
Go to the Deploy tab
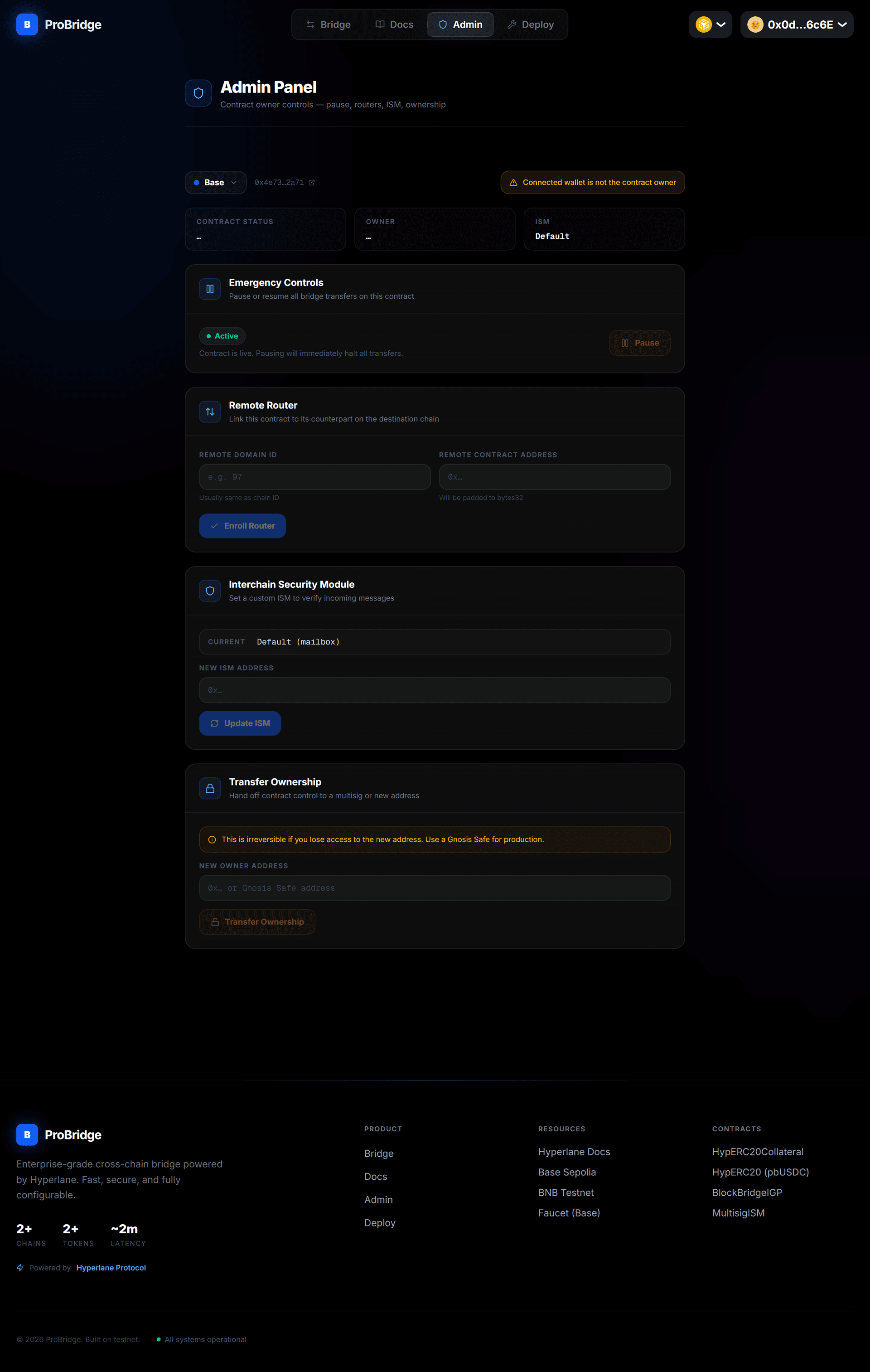pyautogui.click(x=531, y=24)
